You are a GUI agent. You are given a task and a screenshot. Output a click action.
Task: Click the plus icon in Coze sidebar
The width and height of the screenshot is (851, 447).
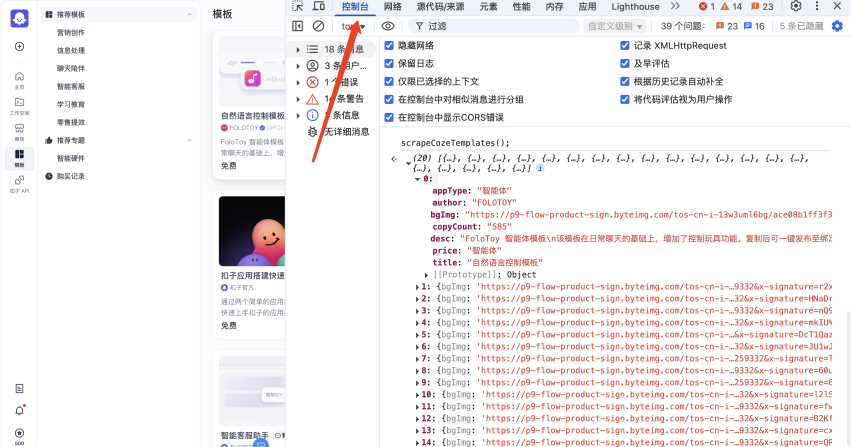coord(19,46)
